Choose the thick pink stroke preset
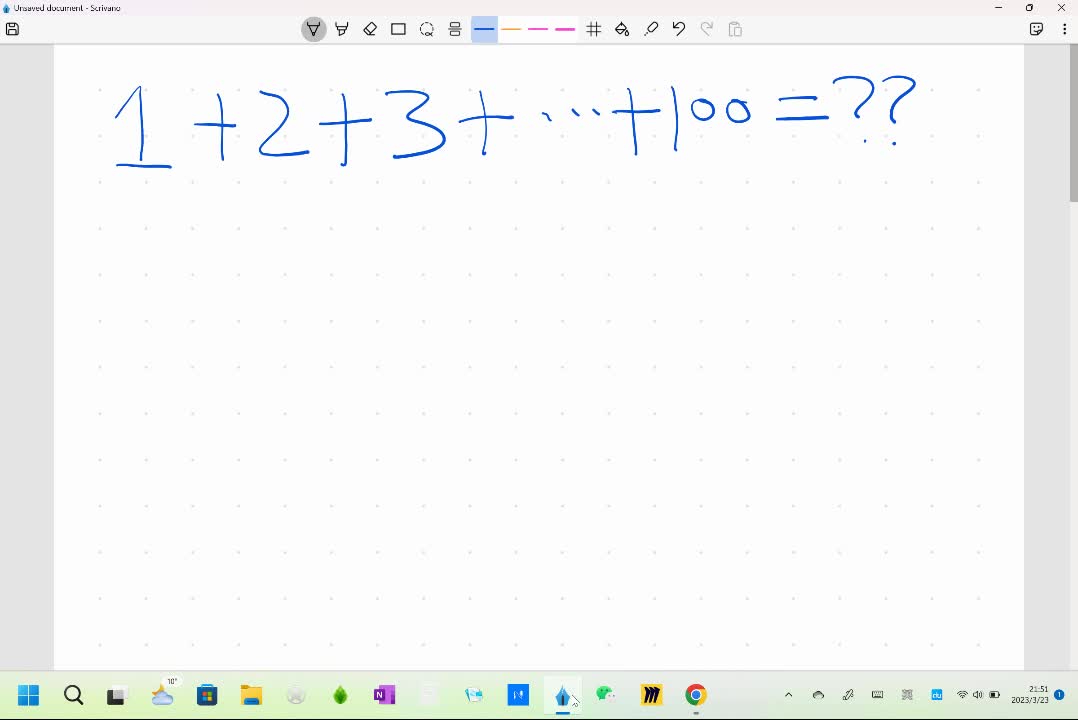 click(x=565, y=29)
